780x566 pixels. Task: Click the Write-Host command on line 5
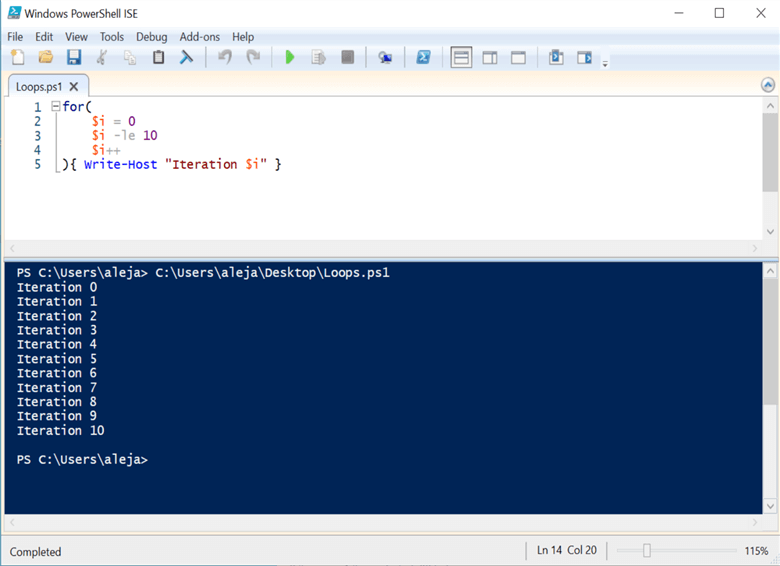pos(120,164)
